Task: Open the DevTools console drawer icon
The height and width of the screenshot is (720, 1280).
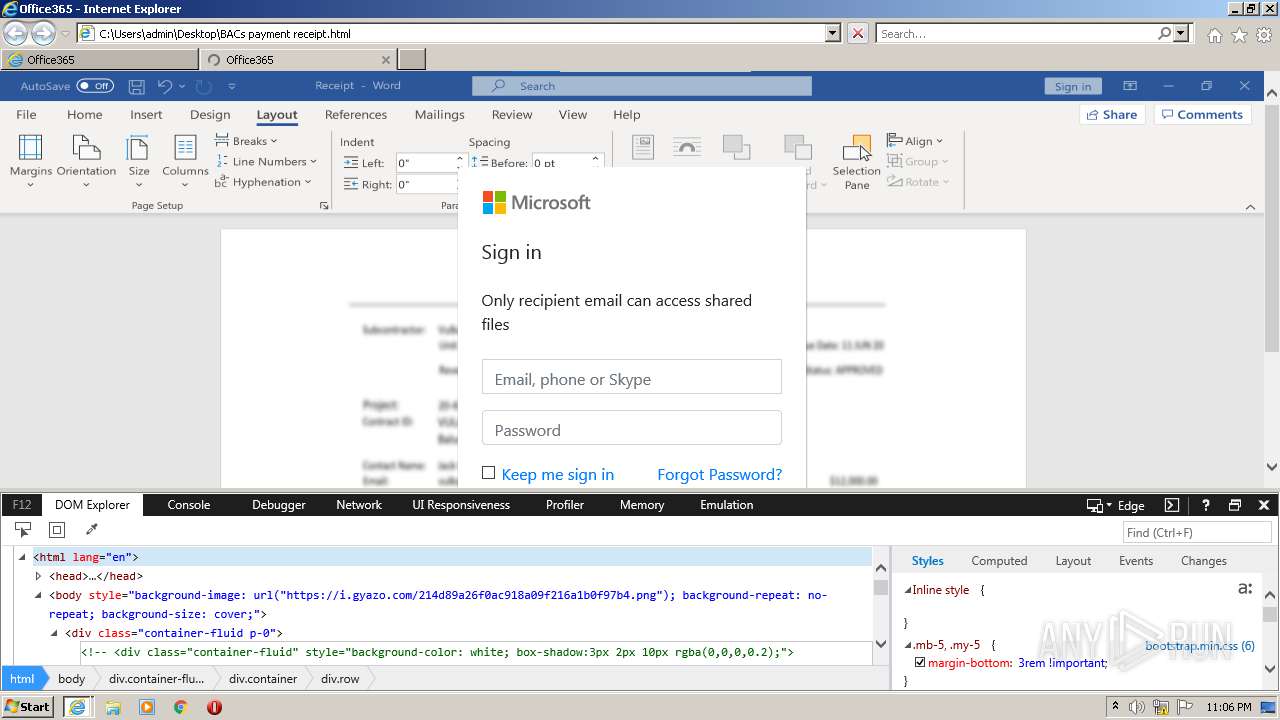Action: tap(1172, 505)
